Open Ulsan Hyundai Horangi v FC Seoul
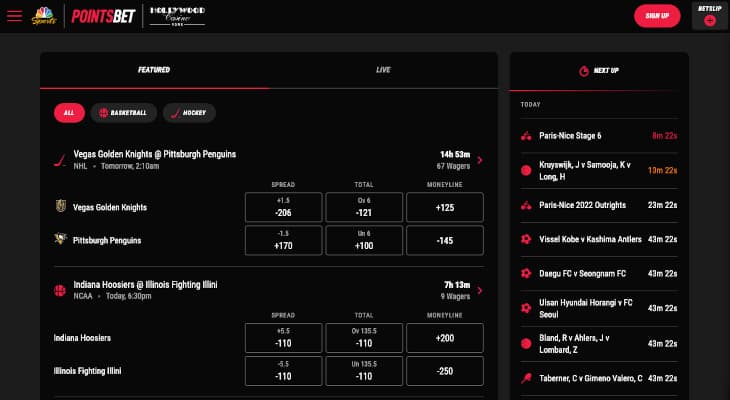Screen dimensions: 730x400 click(x=599, y=308)
